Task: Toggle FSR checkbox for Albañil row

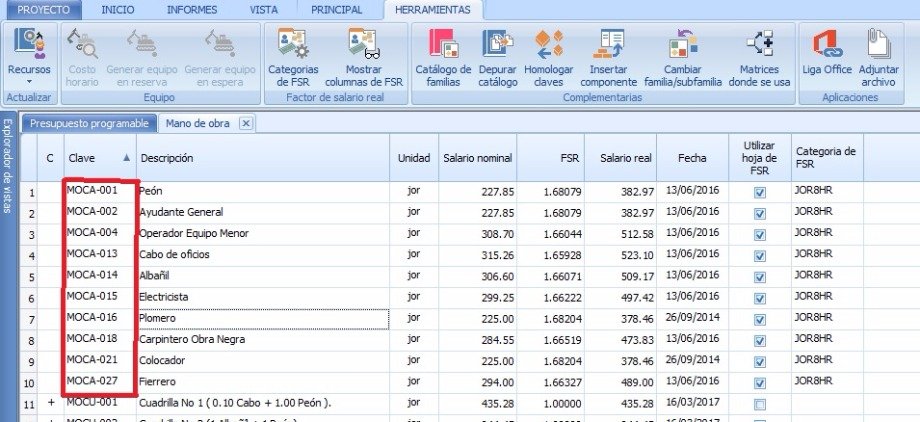Action: (x=760, y=276)
